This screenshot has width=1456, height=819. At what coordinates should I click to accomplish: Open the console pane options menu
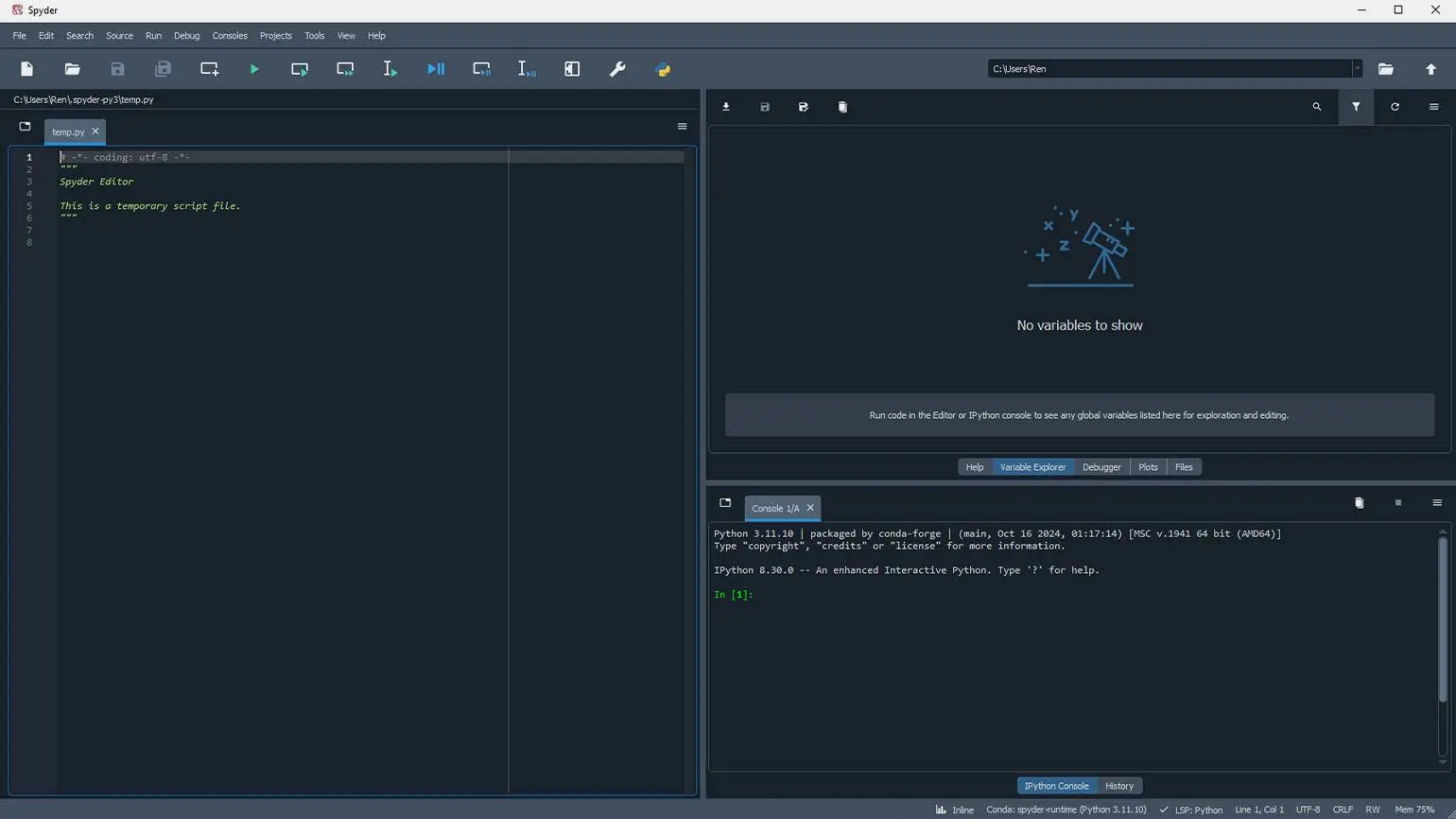1436,503
